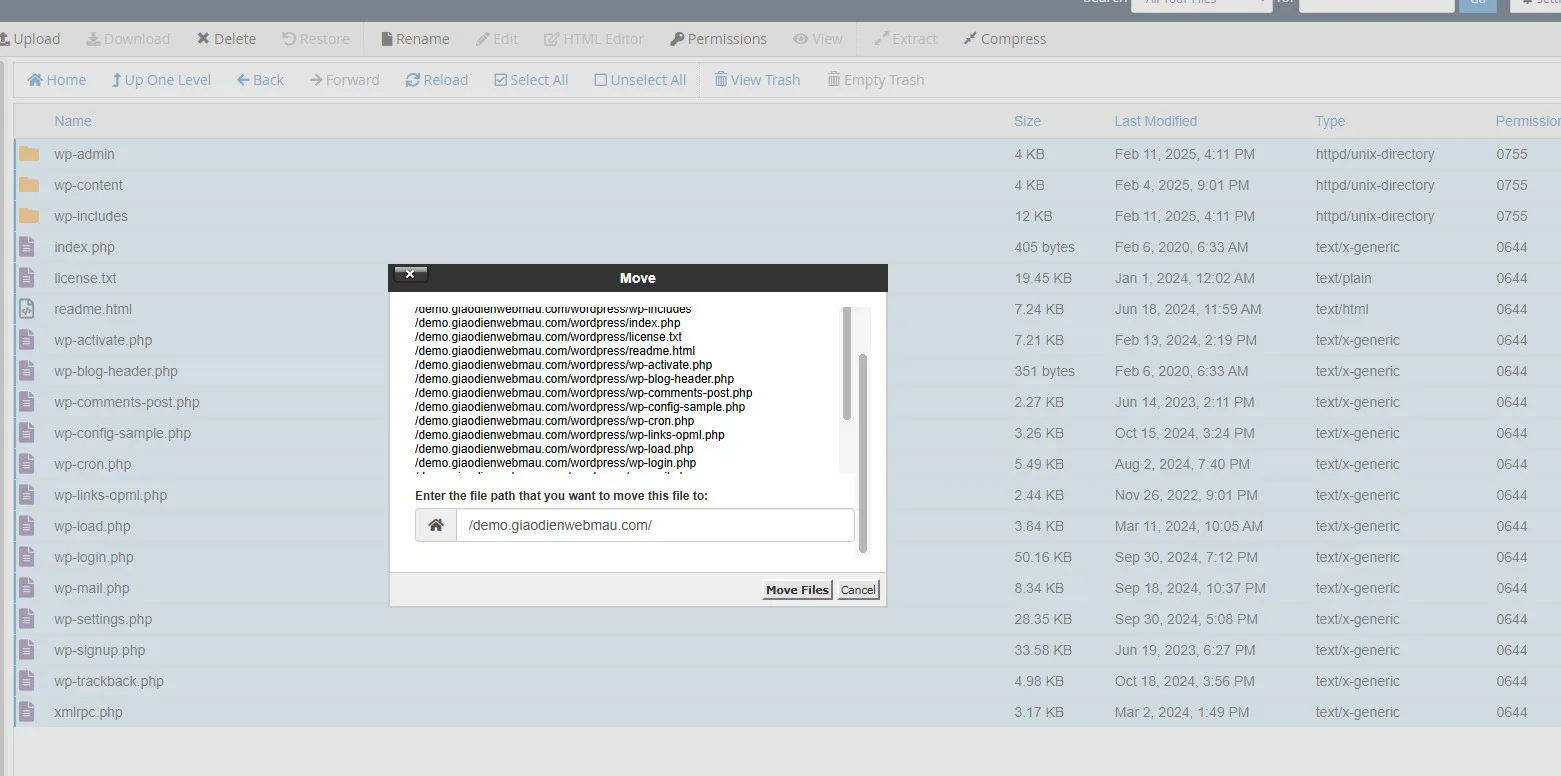Open View Trash
Viewport: 1561px width, 776px height.
tap(757, 80)
